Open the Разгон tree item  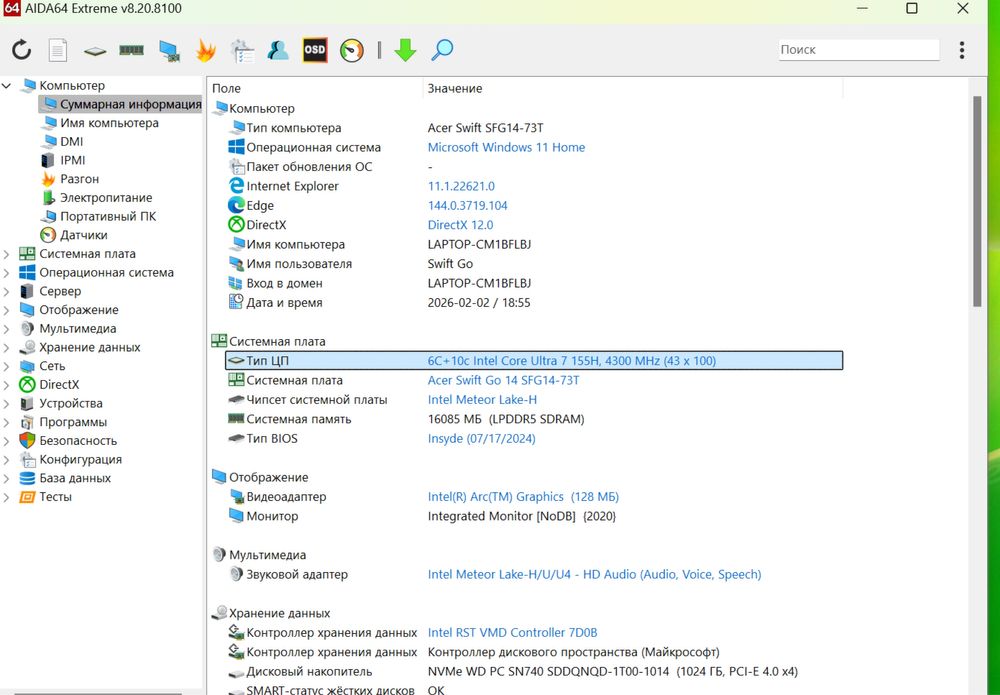tap(80, 179)
